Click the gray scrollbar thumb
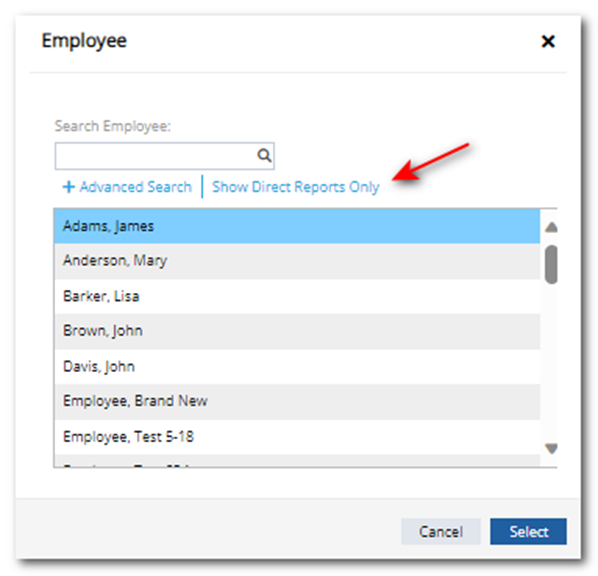This screenshot has height=576, width=598. (551, 264)
